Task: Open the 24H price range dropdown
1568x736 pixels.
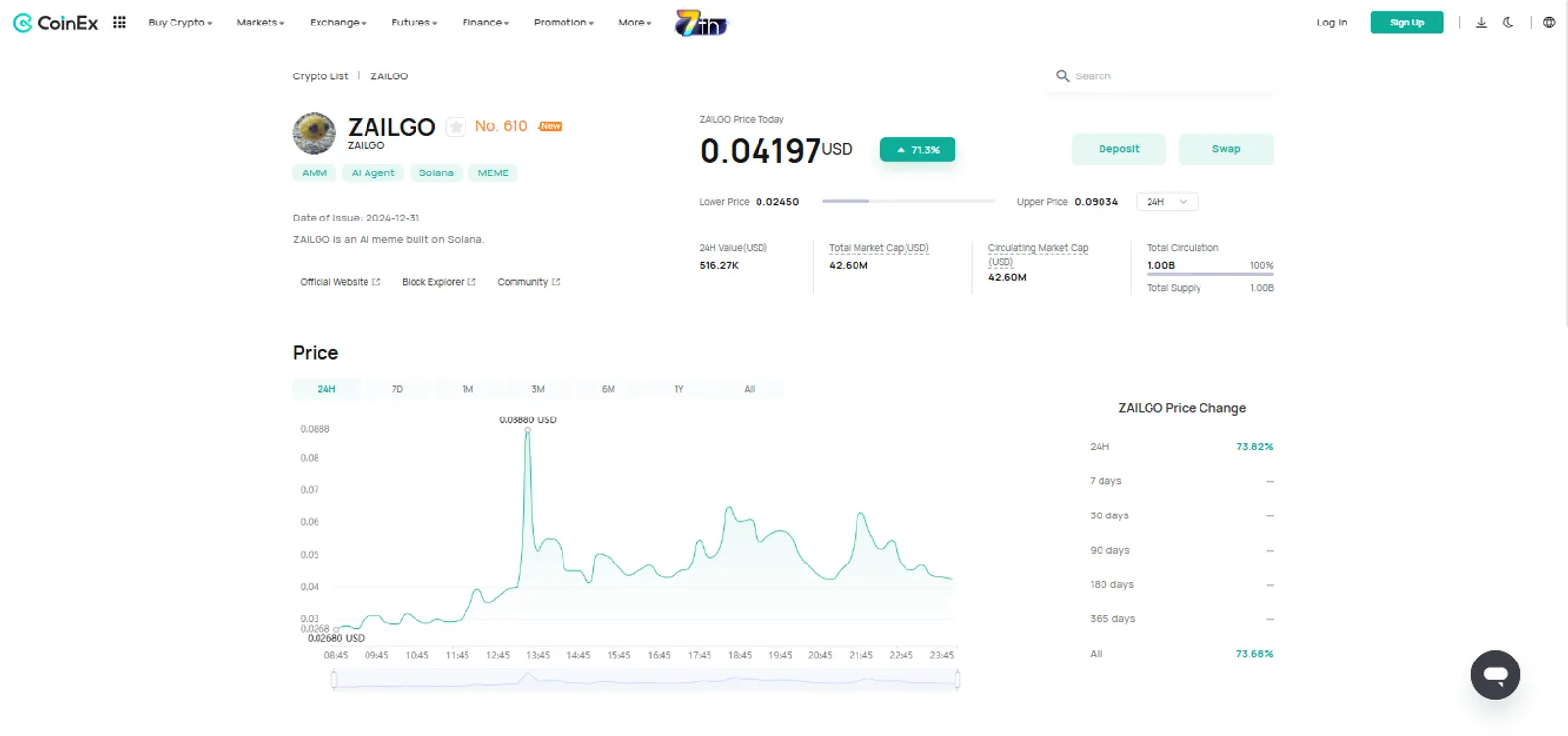Action: pos(1166,202)
